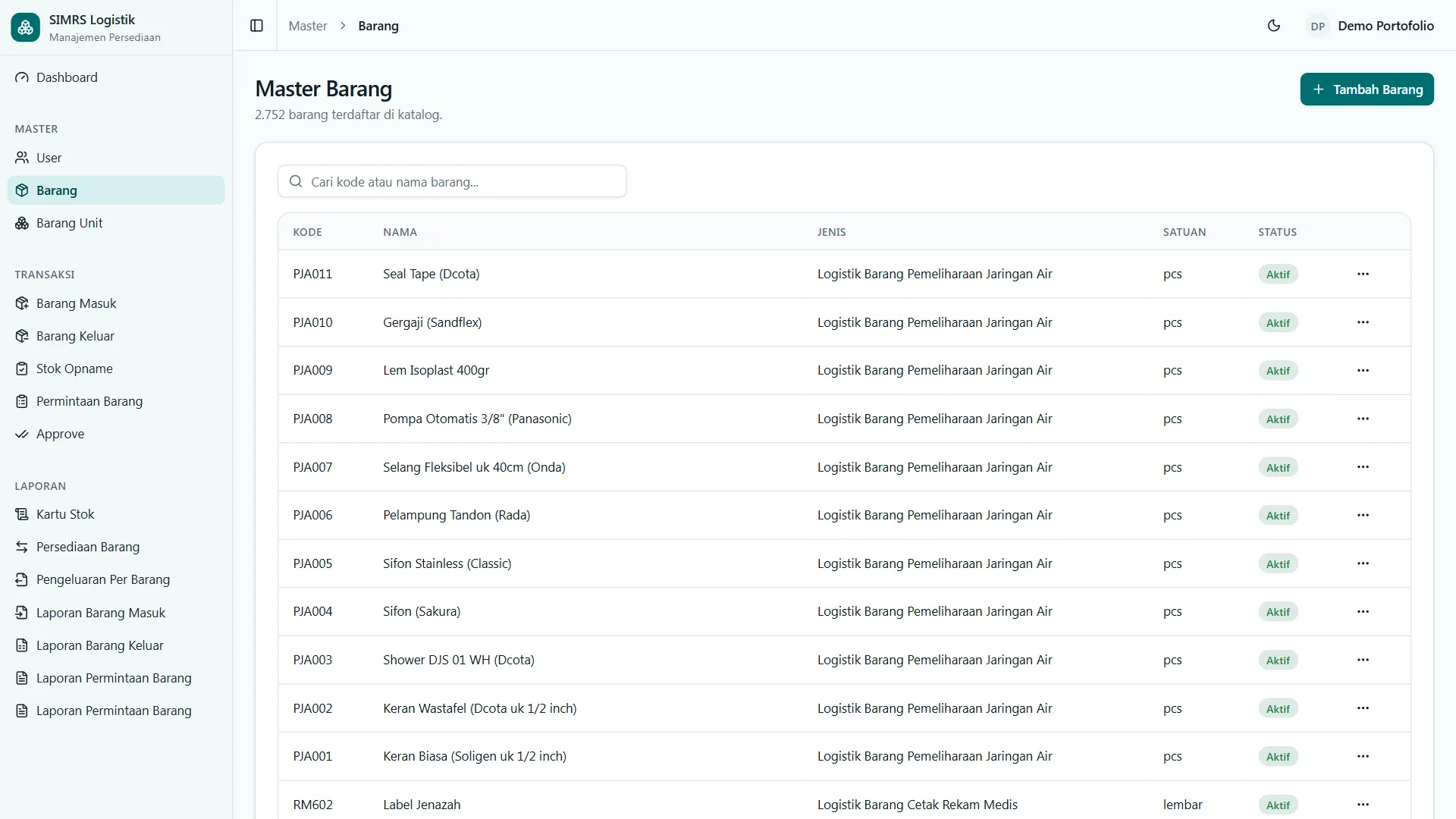Click the KODE column header
This screenshot has width=1456, height=819.
[307, 232]
